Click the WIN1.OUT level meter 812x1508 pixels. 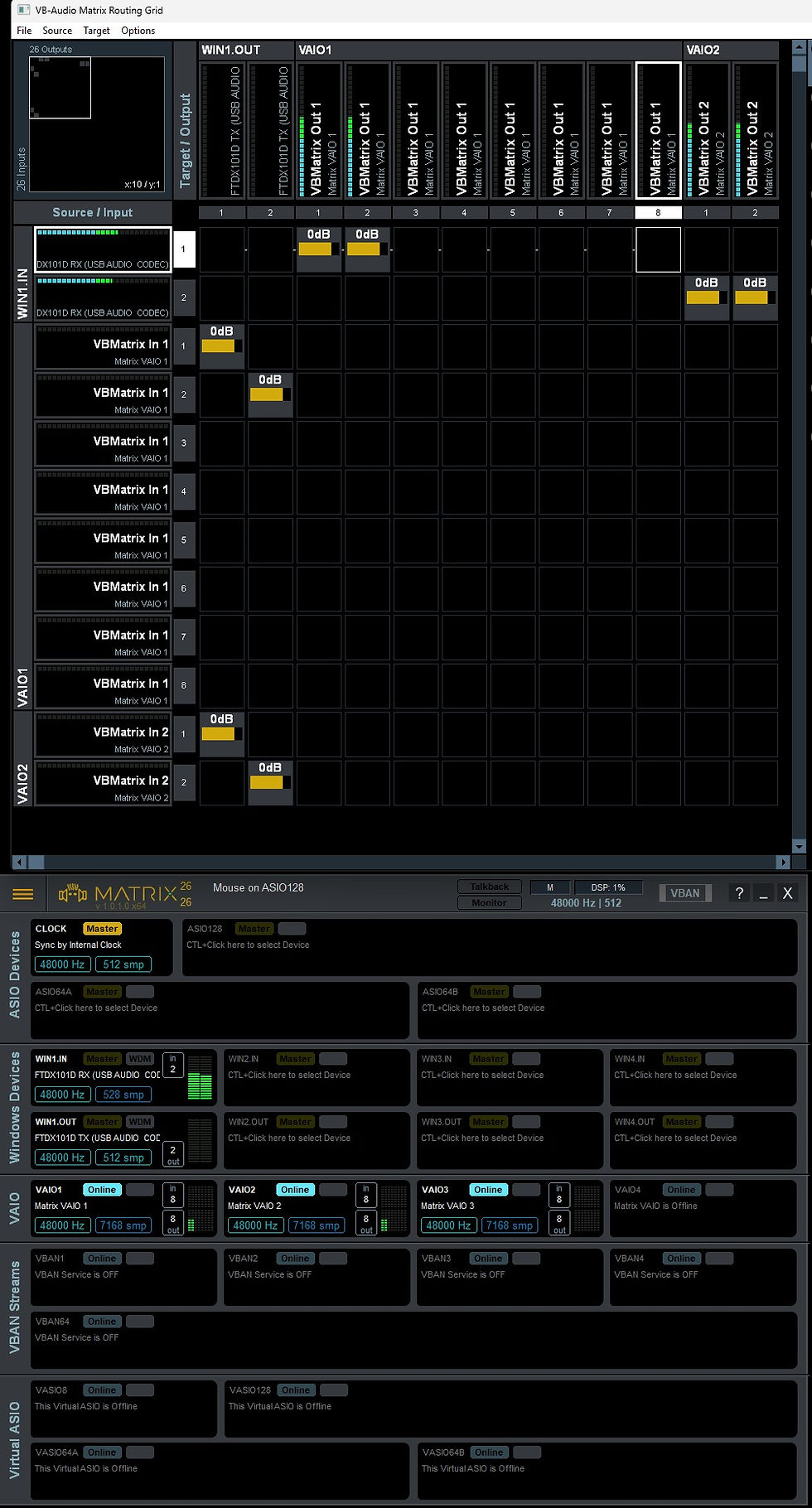point(200,1140)
